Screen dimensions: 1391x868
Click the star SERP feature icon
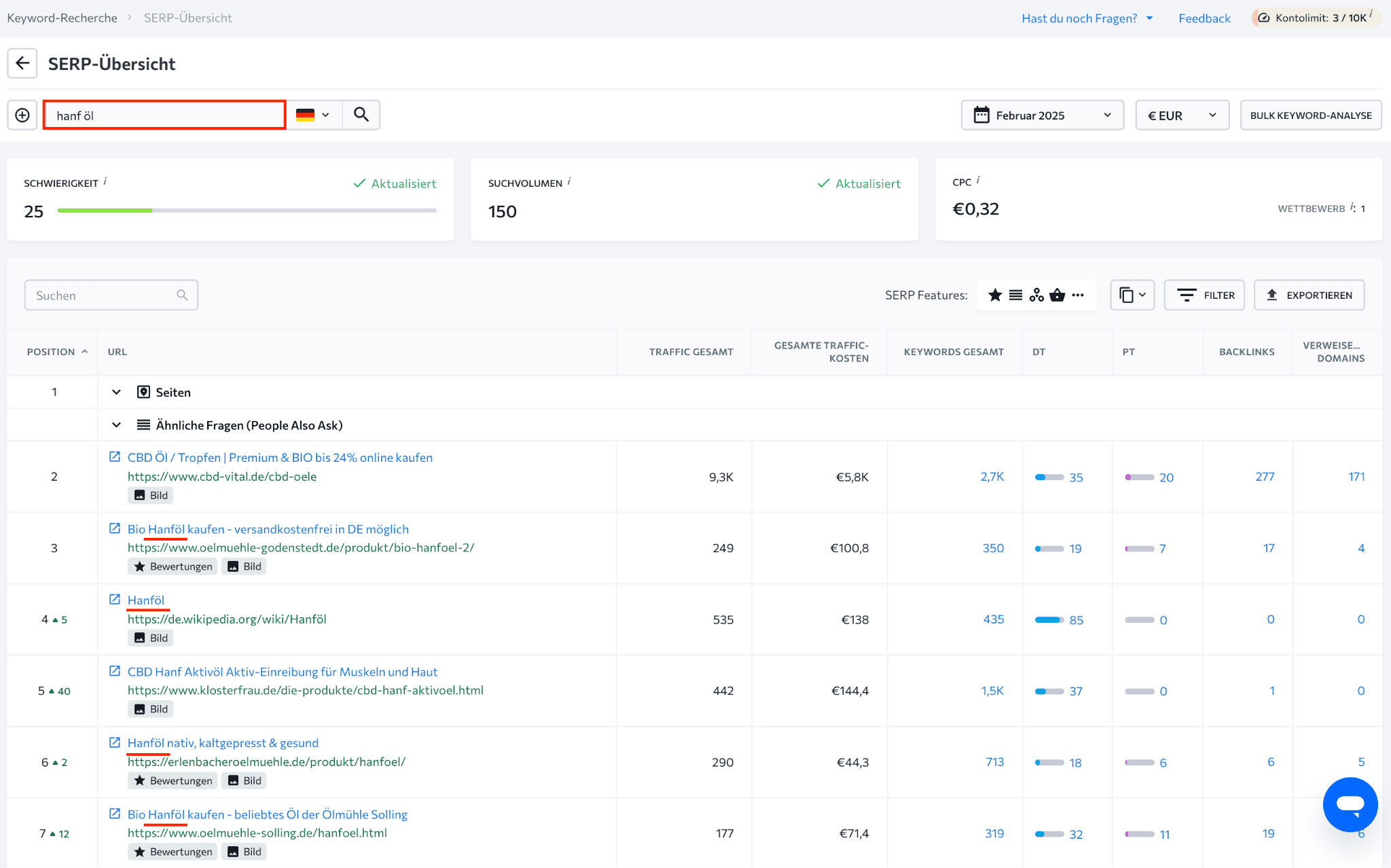(995, 295)
